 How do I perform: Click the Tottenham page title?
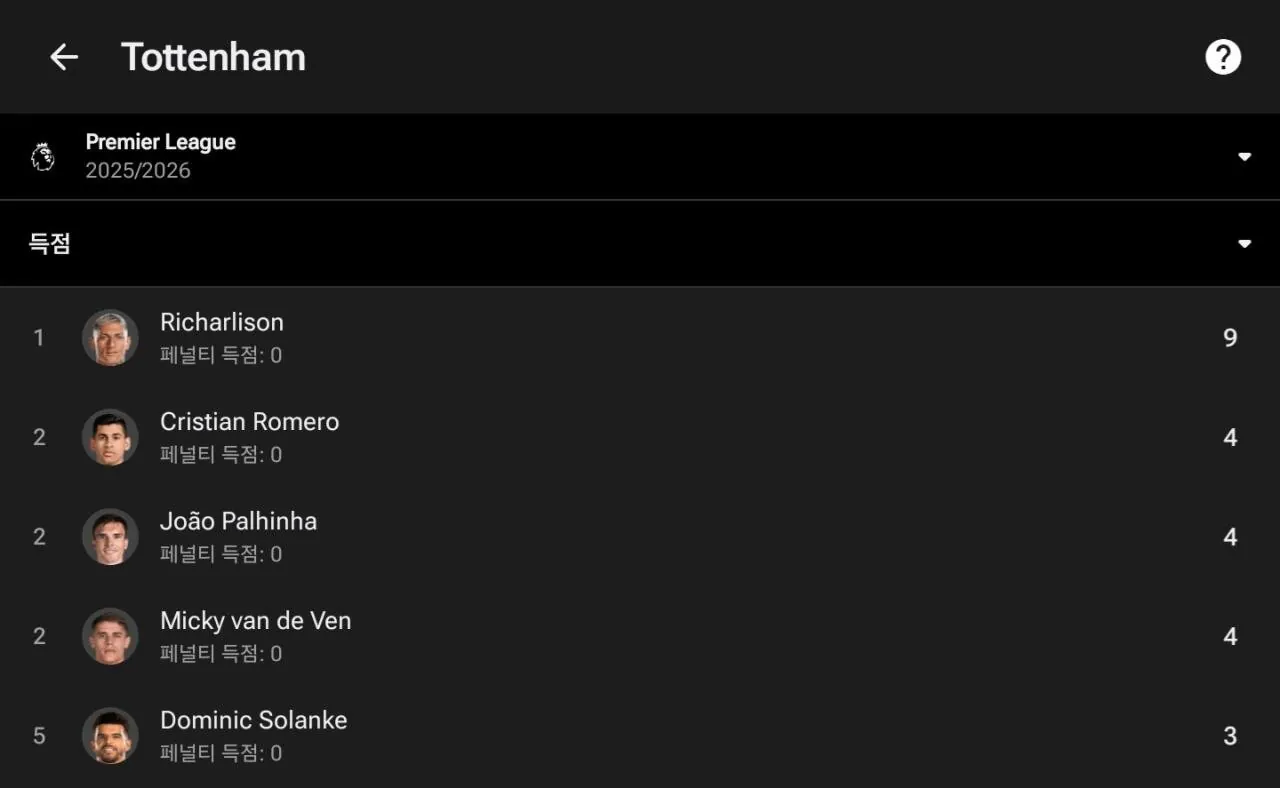coord(213,57)
